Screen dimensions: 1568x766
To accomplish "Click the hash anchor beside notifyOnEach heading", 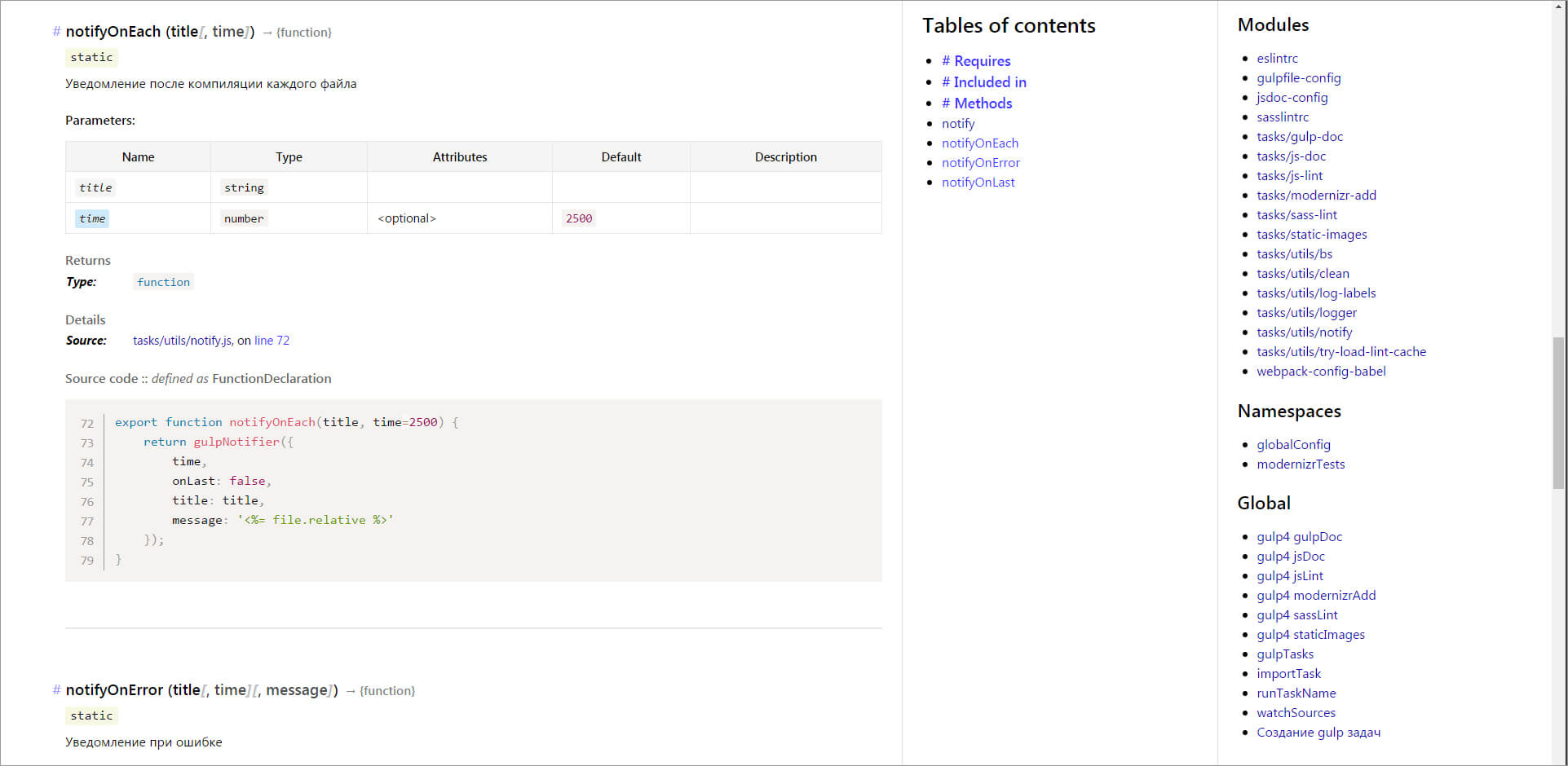I will 56,32.
